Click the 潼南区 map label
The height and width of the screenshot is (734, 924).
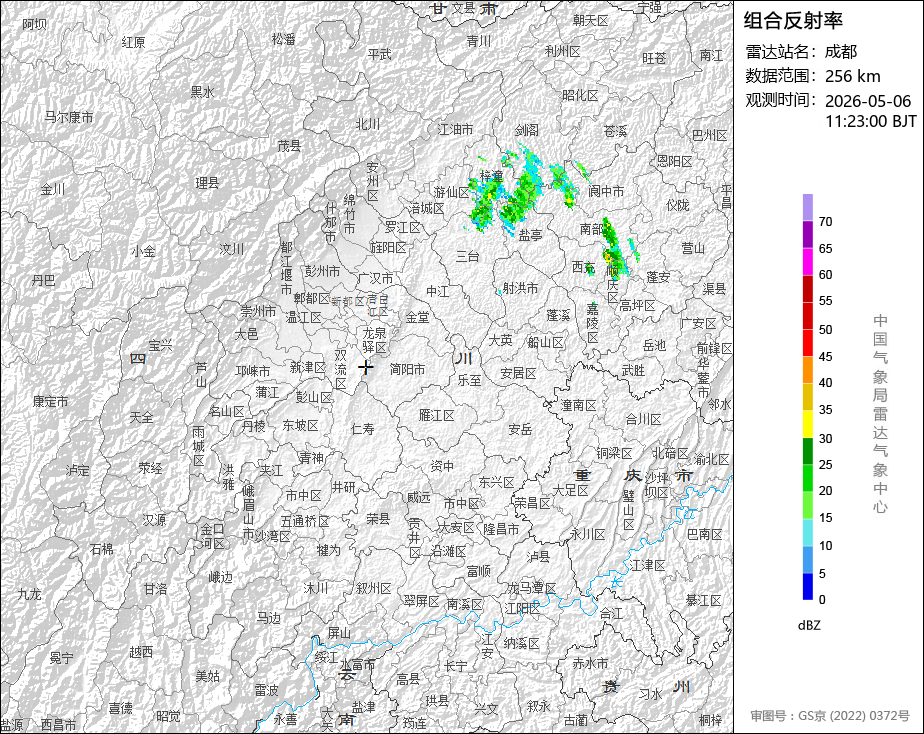(x=578, y=405)
